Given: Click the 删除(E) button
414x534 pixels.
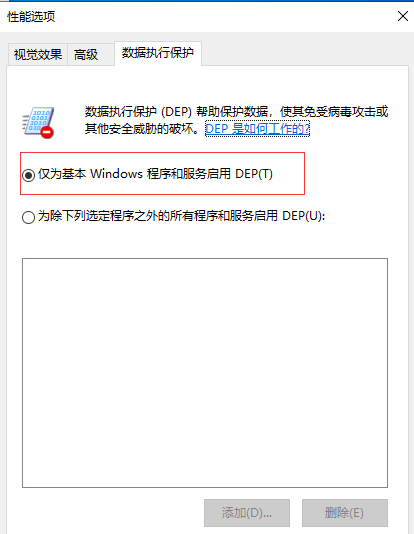Looking at the screenshot, I should pyautogui.click(x=345, y=513).
